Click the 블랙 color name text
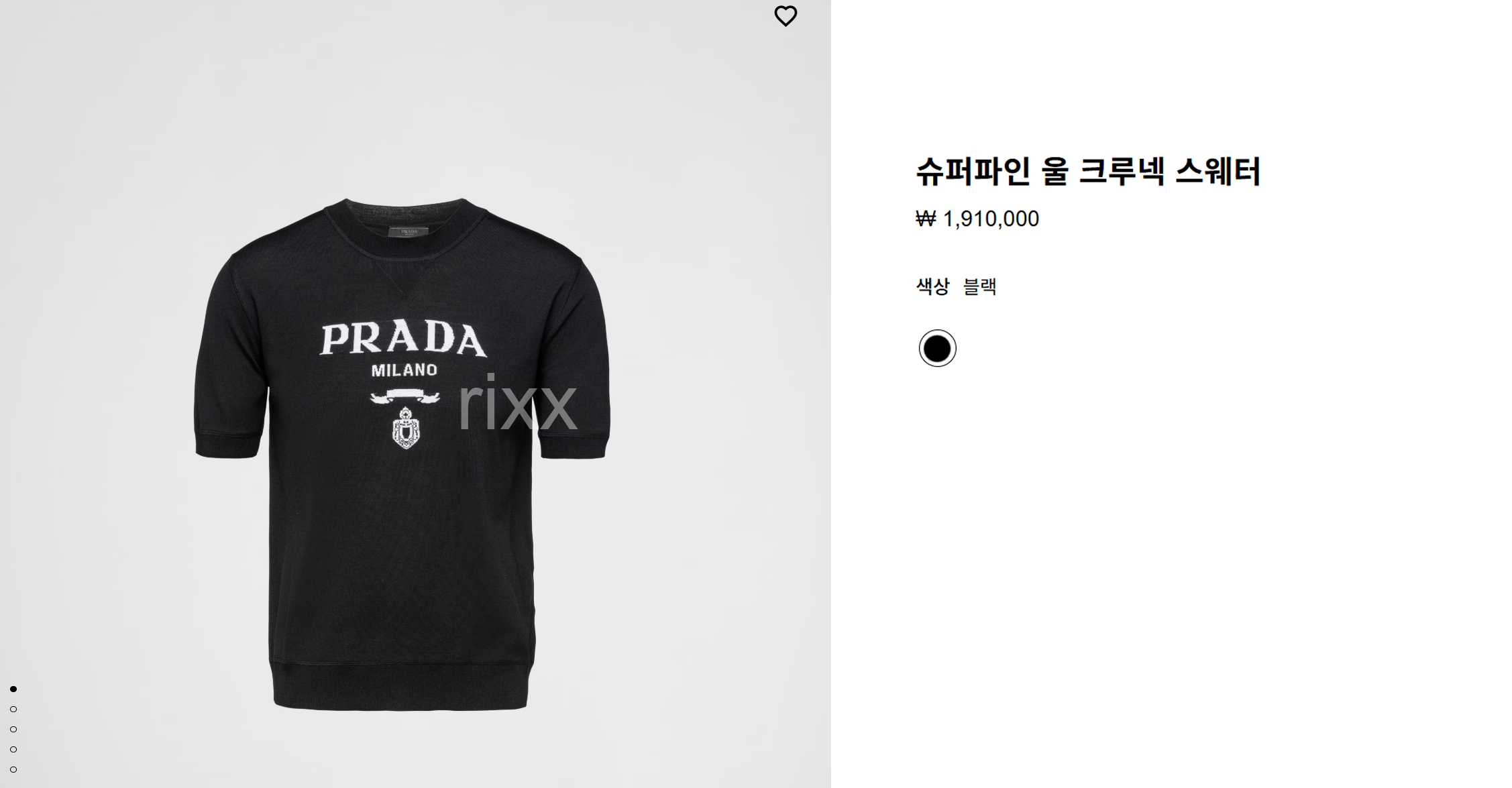This screenshot has height=788, width=1512. click(979, 286)
